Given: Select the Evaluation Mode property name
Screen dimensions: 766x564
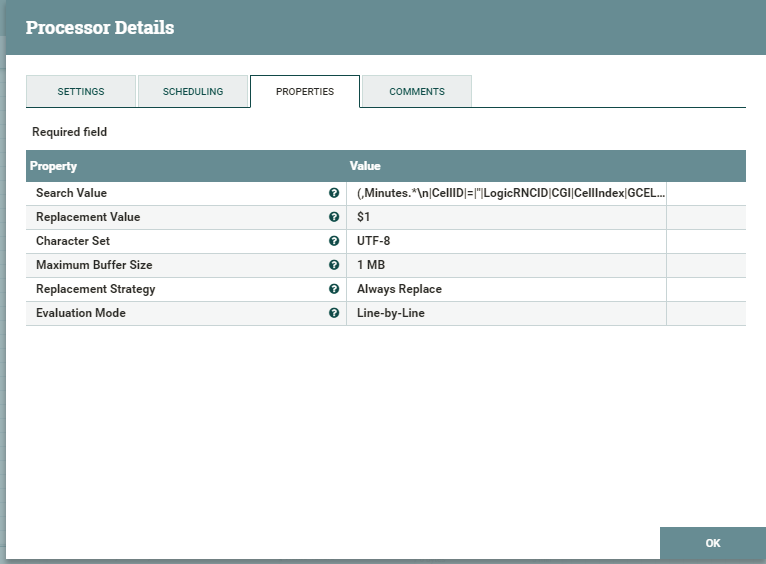Looking at the screenshot, I should [81, 313].
